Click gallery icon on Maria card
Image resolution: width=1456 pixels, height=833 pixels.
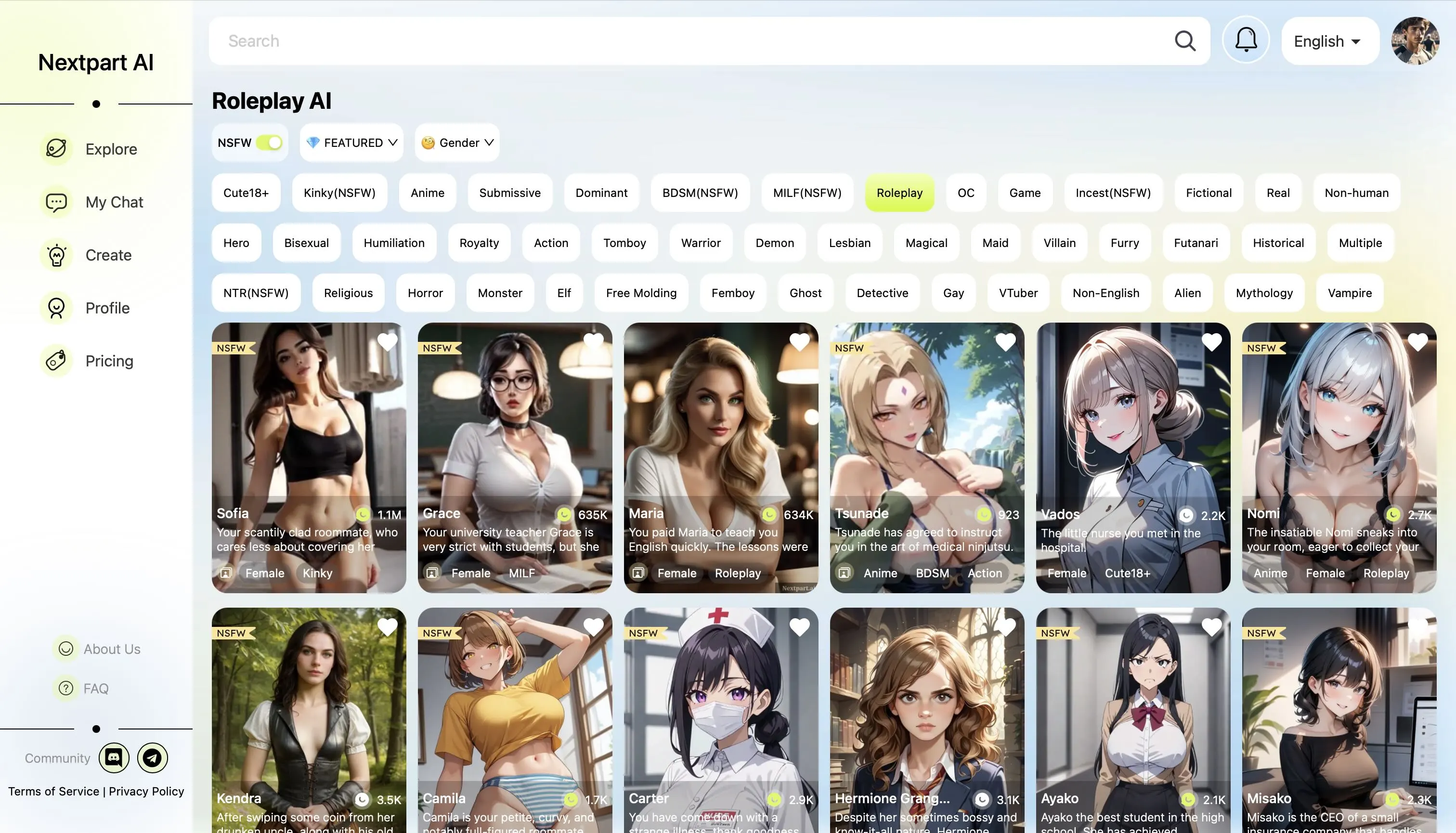(x=638, y=573)
